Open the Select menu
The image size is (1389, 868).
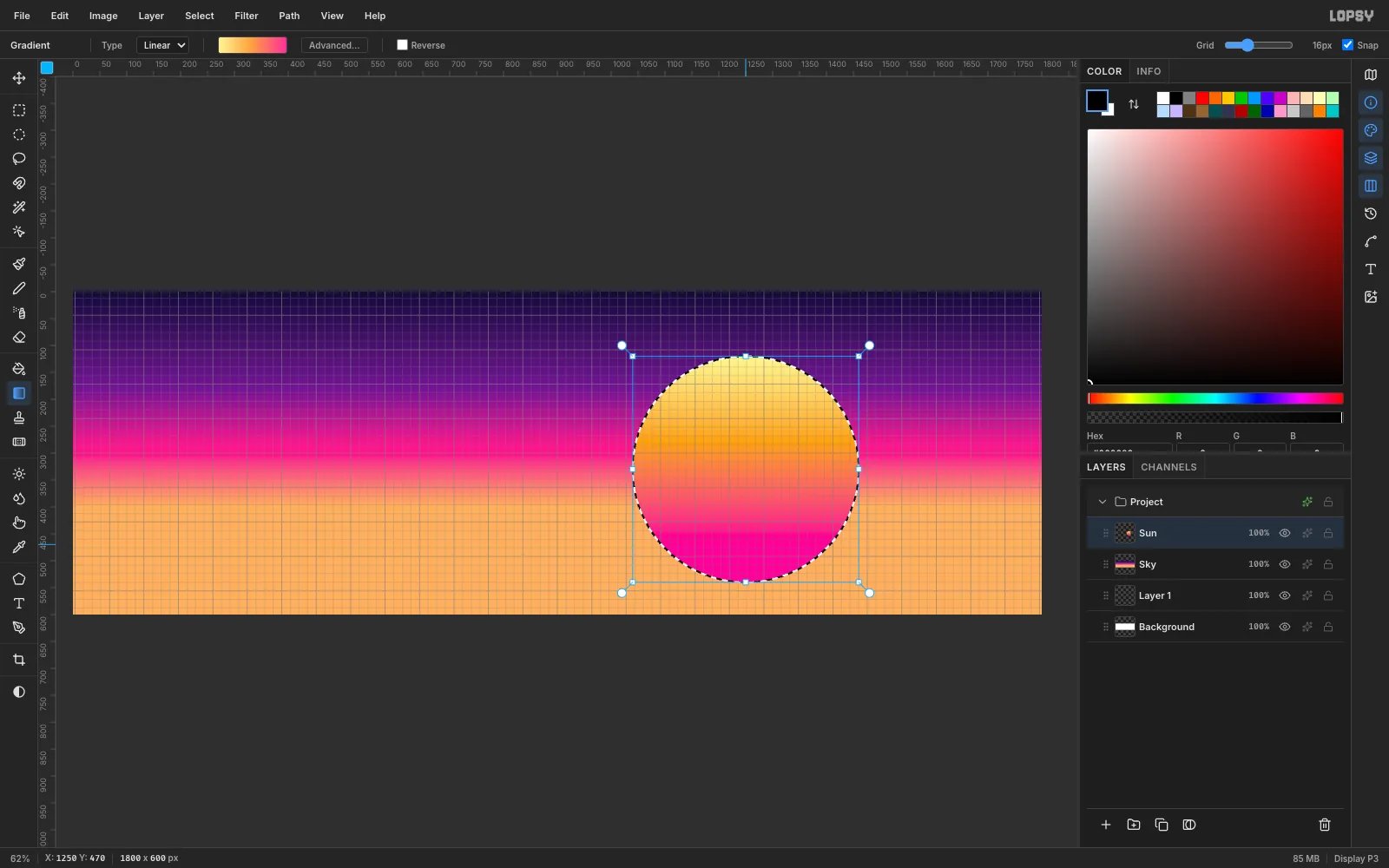(200, 16)
